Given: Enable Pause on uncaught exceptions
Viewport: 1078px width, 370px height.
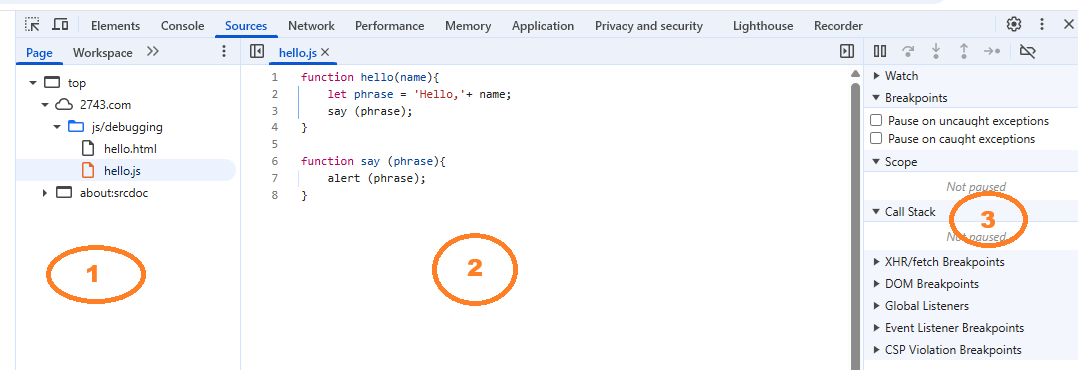Looking at the screenshot, I should [x=876, y=120].
